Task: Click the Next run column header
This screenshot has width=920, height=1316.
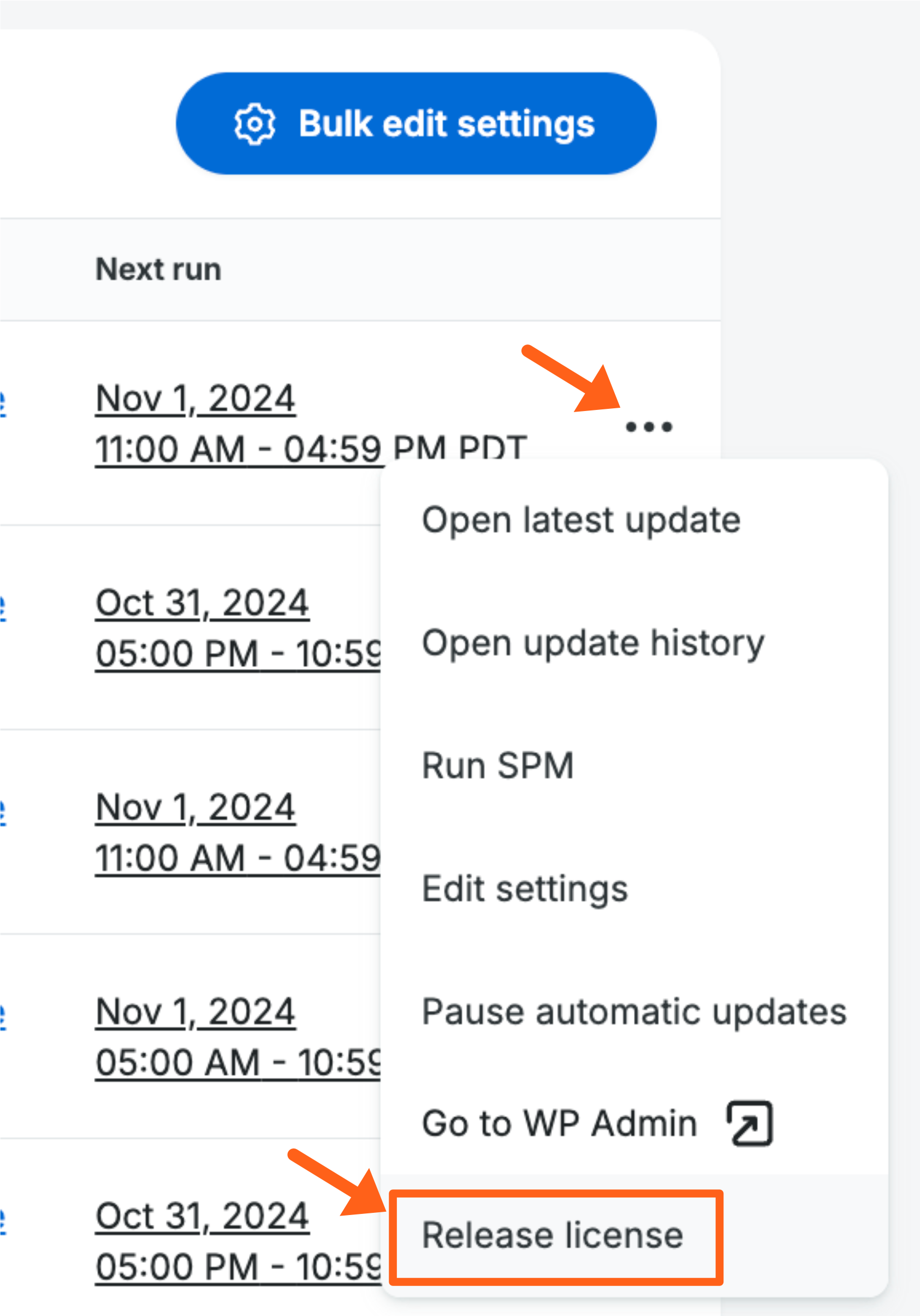Action: click(158, 270)
